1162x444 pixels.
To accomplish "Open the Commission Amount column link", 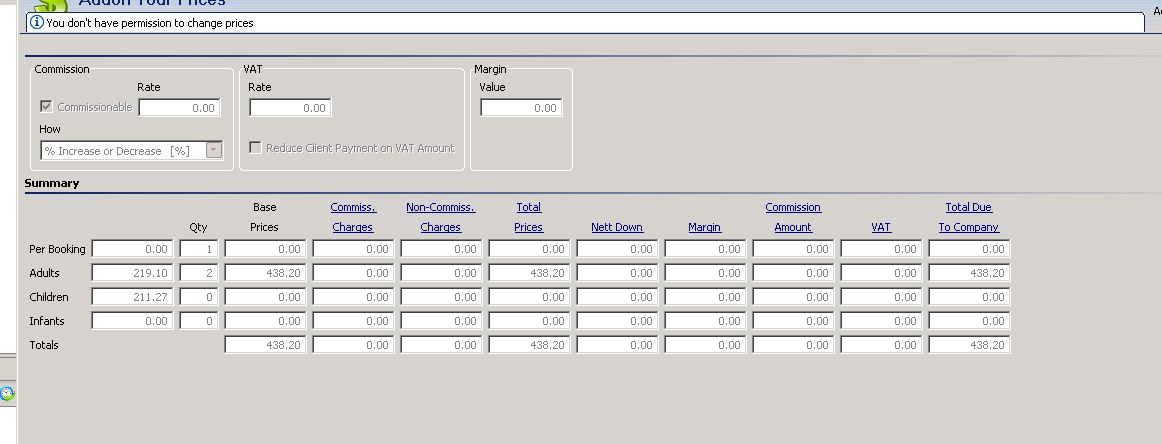I will (793, 217).
